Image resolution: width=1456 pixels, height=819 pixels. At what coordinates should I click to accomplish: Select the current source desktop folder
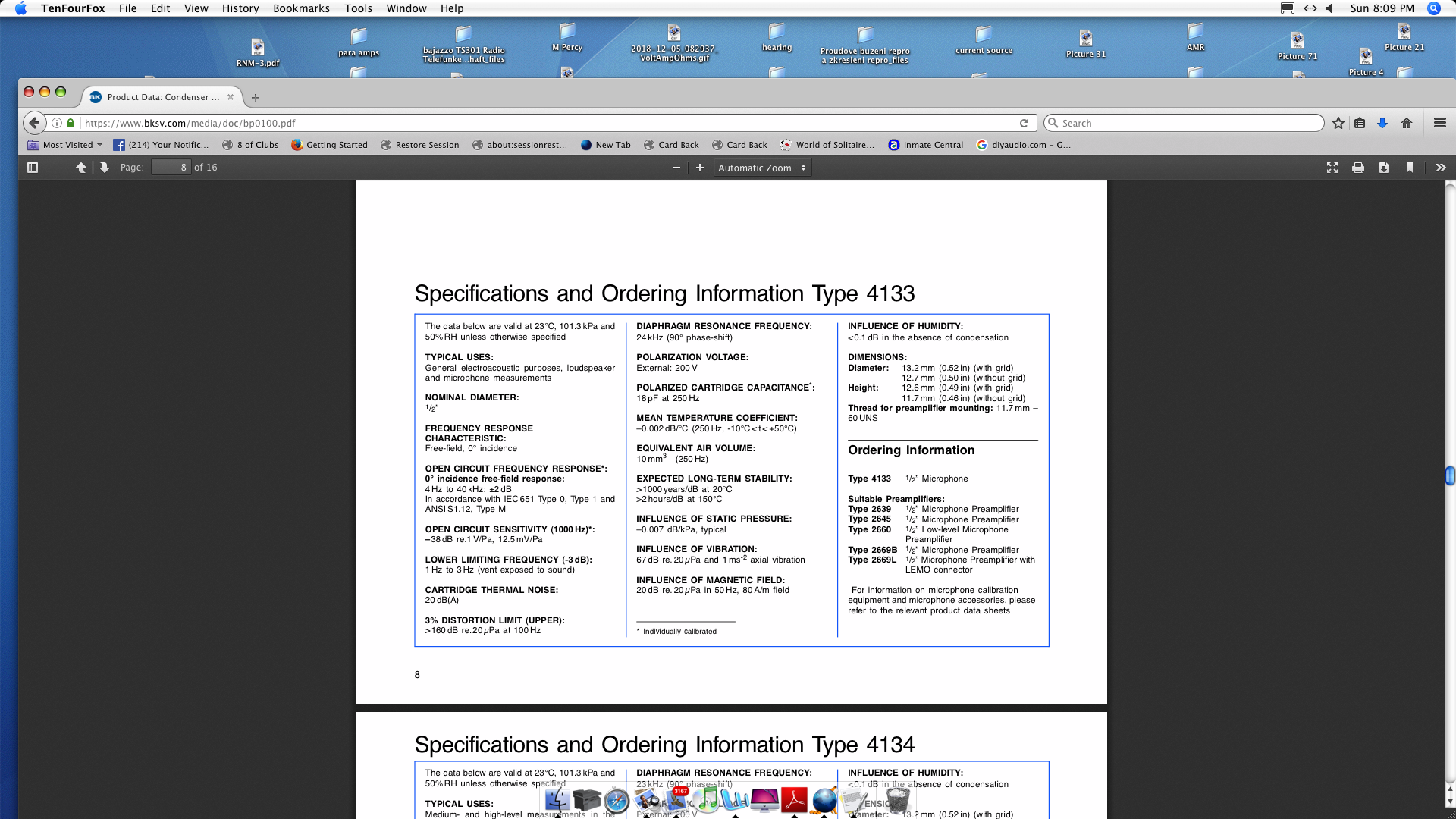984,40
